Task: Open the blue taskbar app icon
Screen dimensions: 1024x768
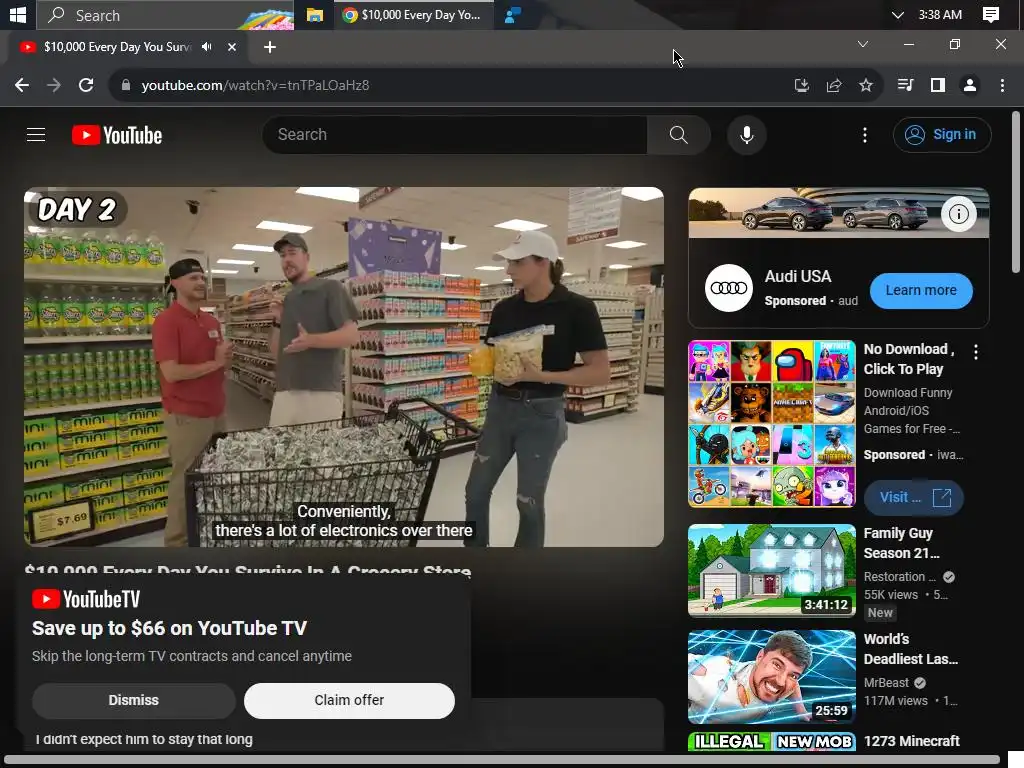Action: (513, 15)
